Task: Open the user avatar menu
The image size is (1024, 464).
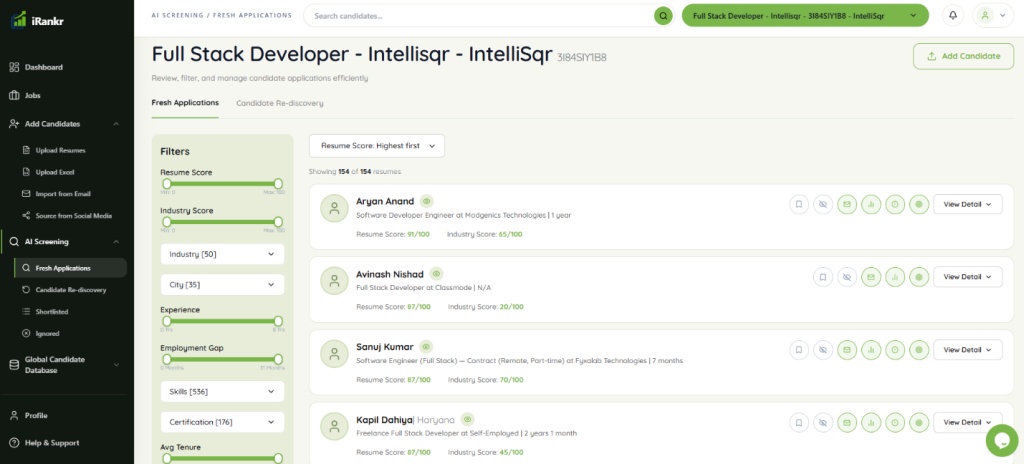Action: pos(993,16)
